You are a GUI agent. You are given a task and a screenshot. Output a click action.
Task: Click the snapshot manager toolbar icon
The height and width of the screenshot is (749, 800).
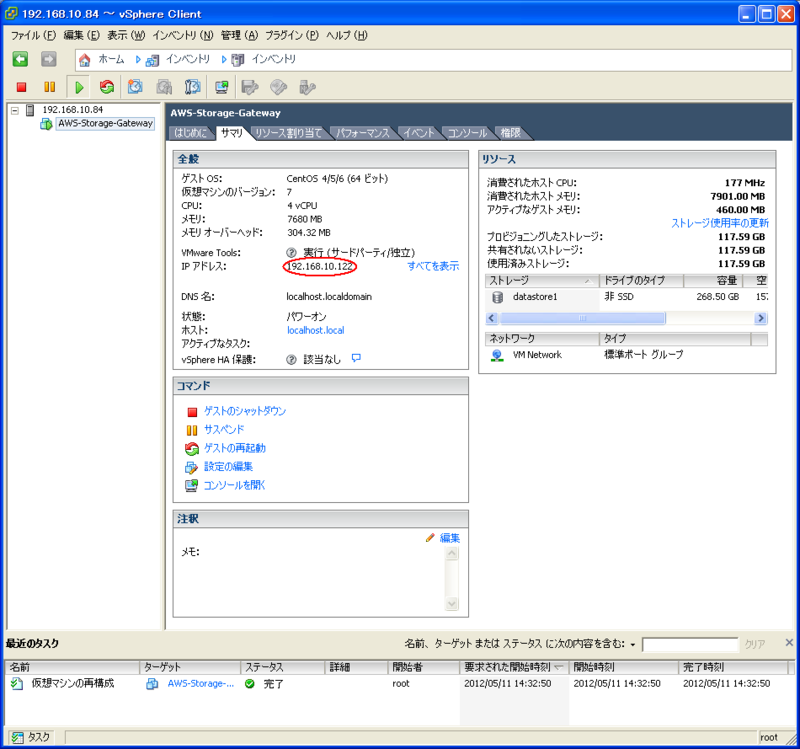pos(192,87)
